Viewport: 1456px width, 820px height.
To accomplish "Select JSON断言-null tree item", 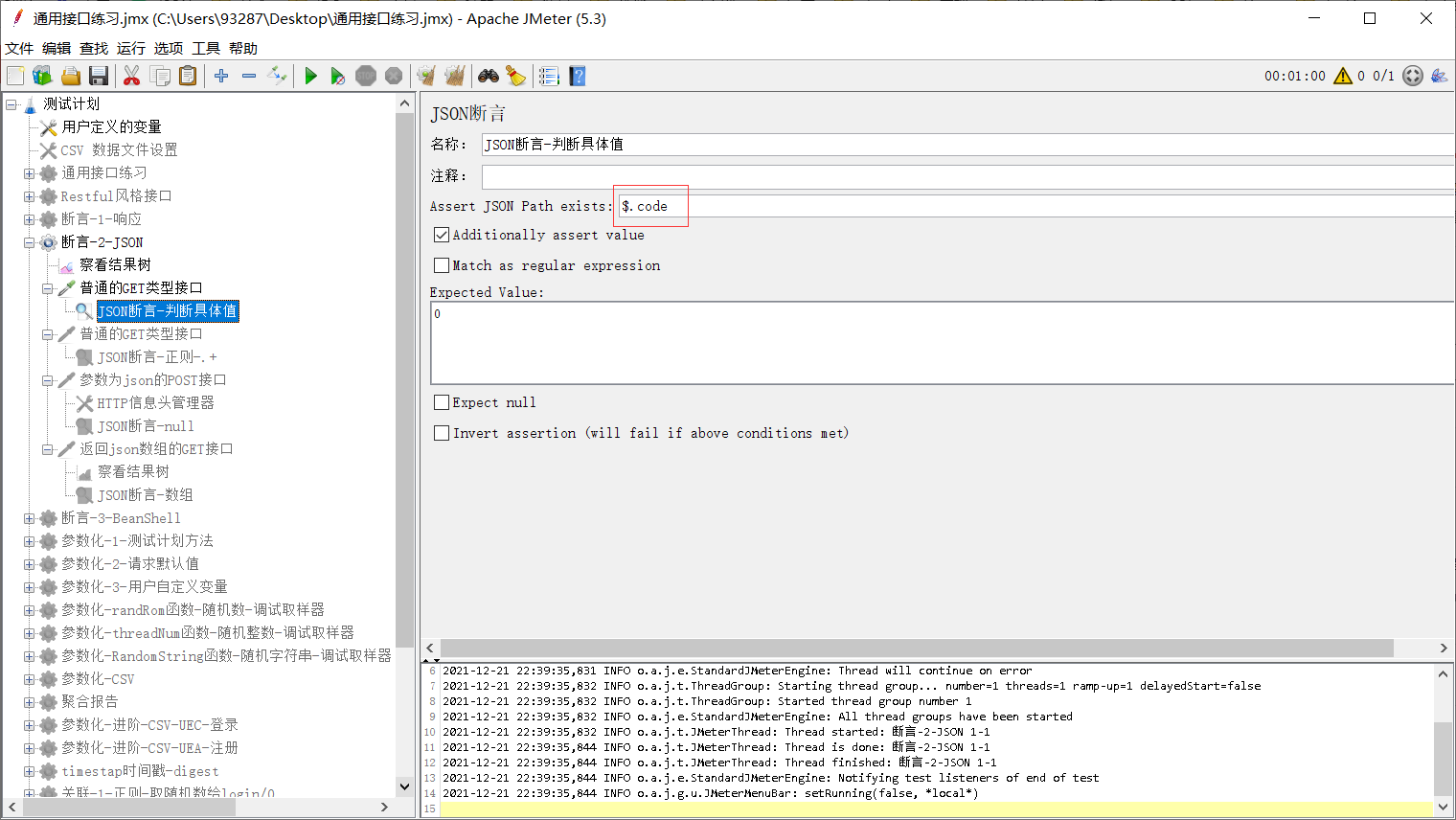I will [146, 426].
